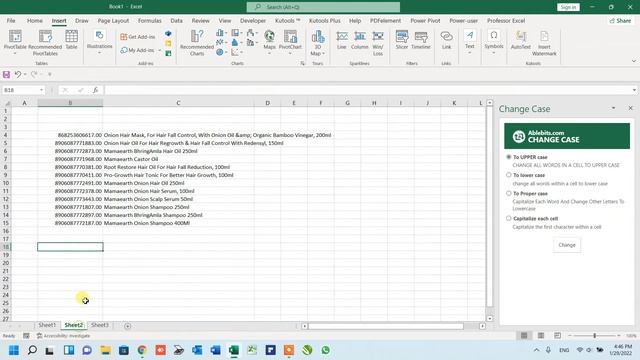The image size is (640, 360).
Task: Switch to Page Layout view
Action: [541, 336]
